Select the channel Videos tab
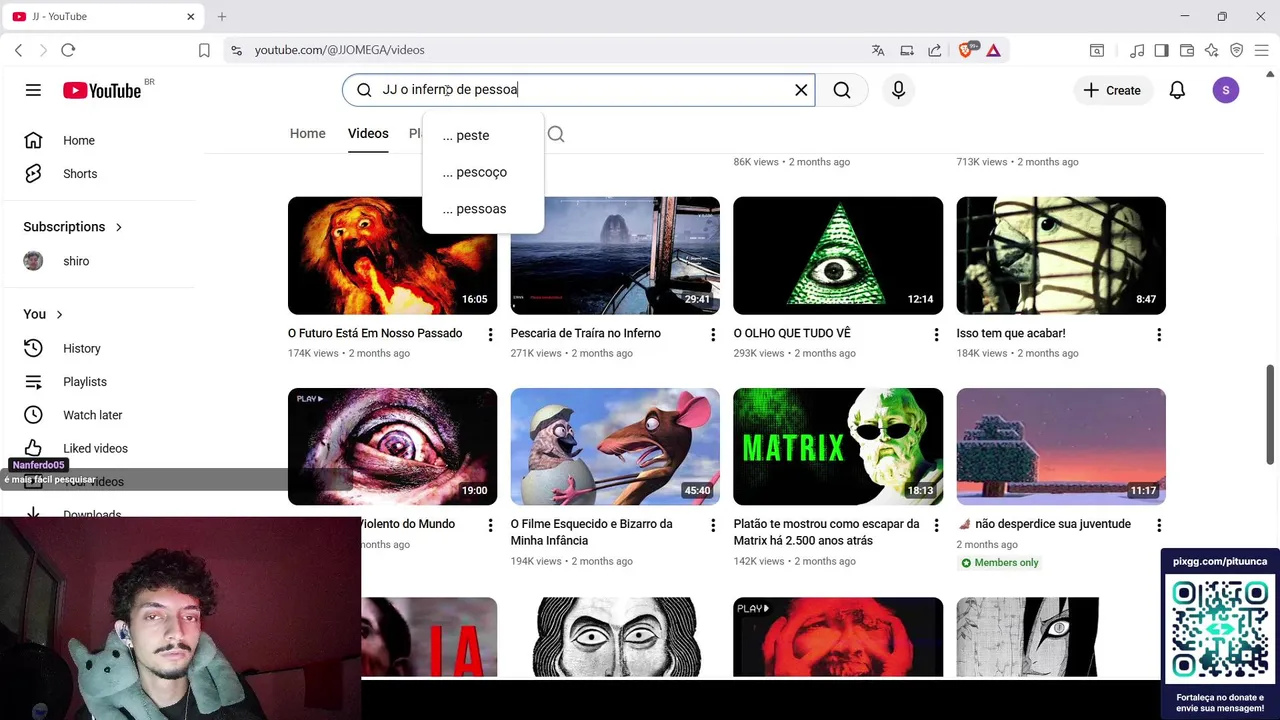Viewport: 1280px width, 720px height. [x=368, y=133]
